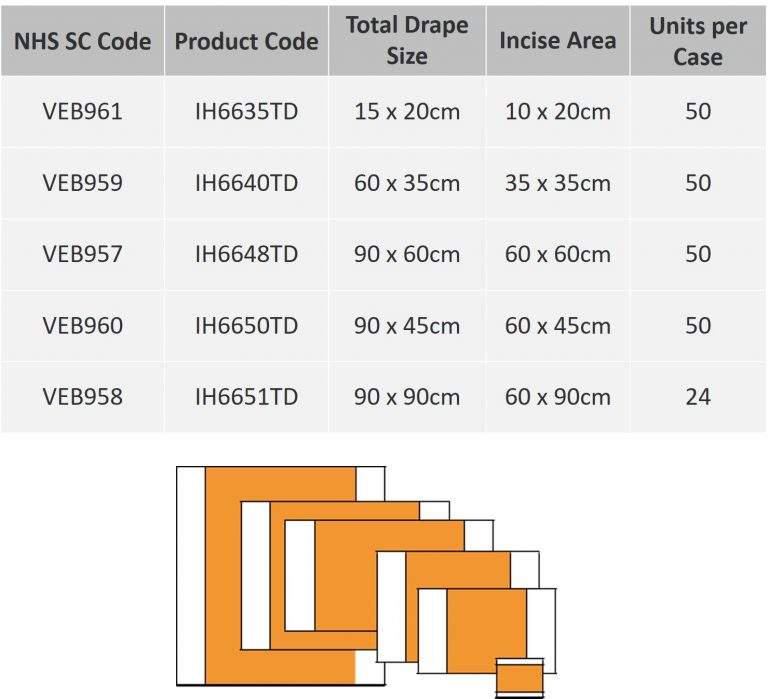The image size is (768, 699).
Task: Click the VEB958 code cell
Action: pos(82,397)
